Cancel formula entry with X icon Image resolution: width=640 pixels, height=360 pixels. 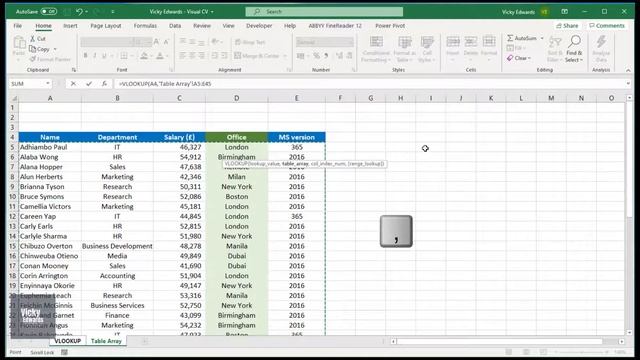point(73,84)
